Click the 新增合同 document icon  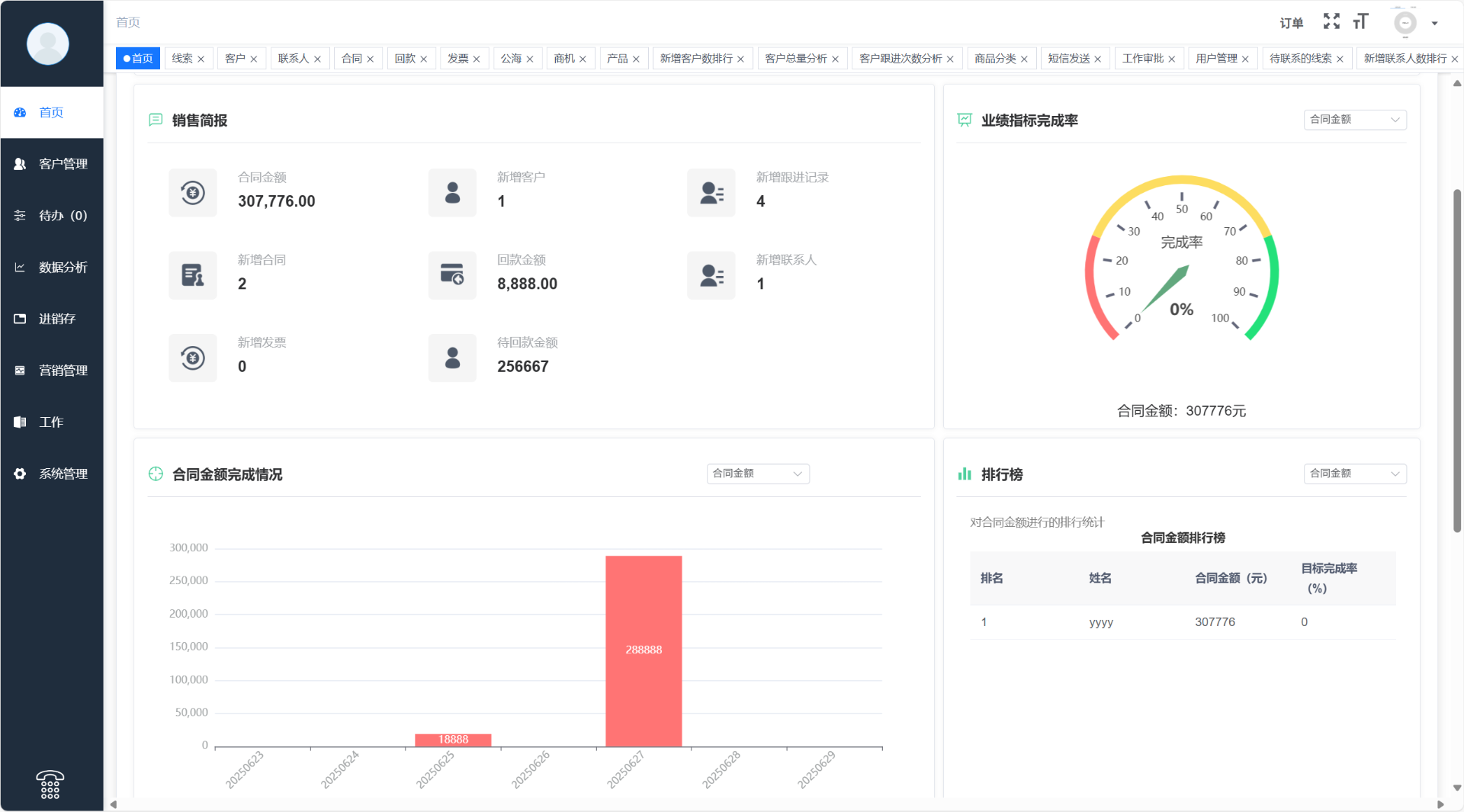[193, 275]
